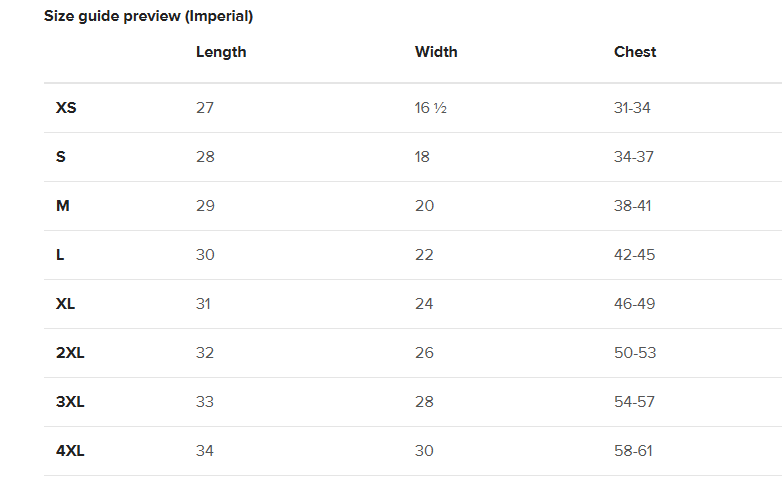Click the S size row label

(x=61, y=157)
